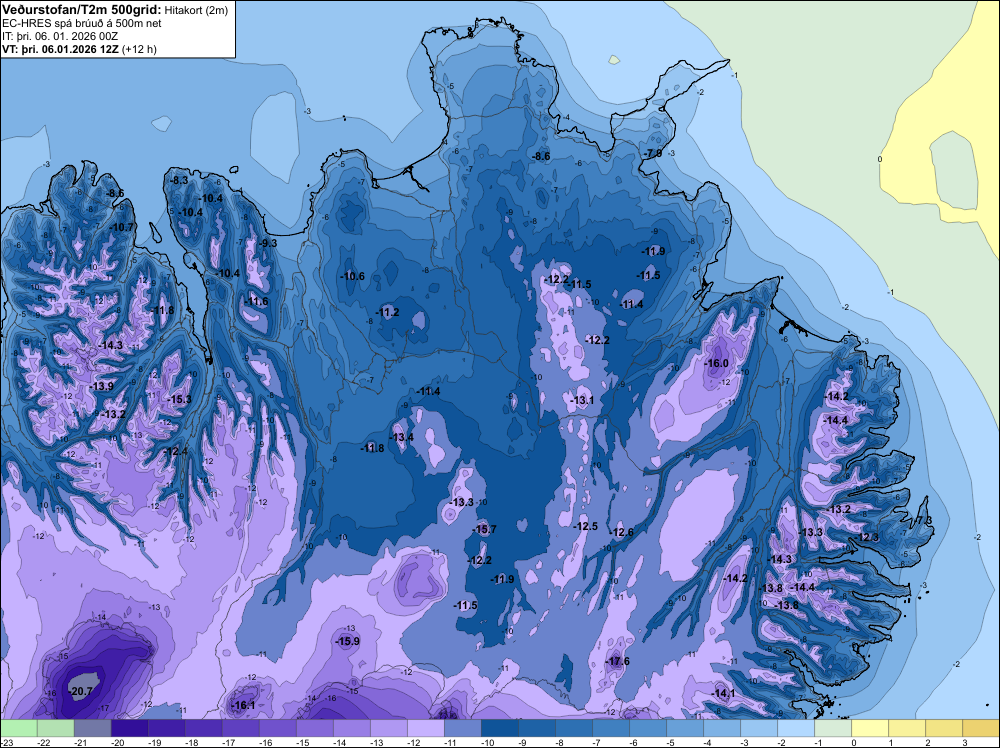
Task: Select the legend swatch labeled -13
Action: click(389, 728)
